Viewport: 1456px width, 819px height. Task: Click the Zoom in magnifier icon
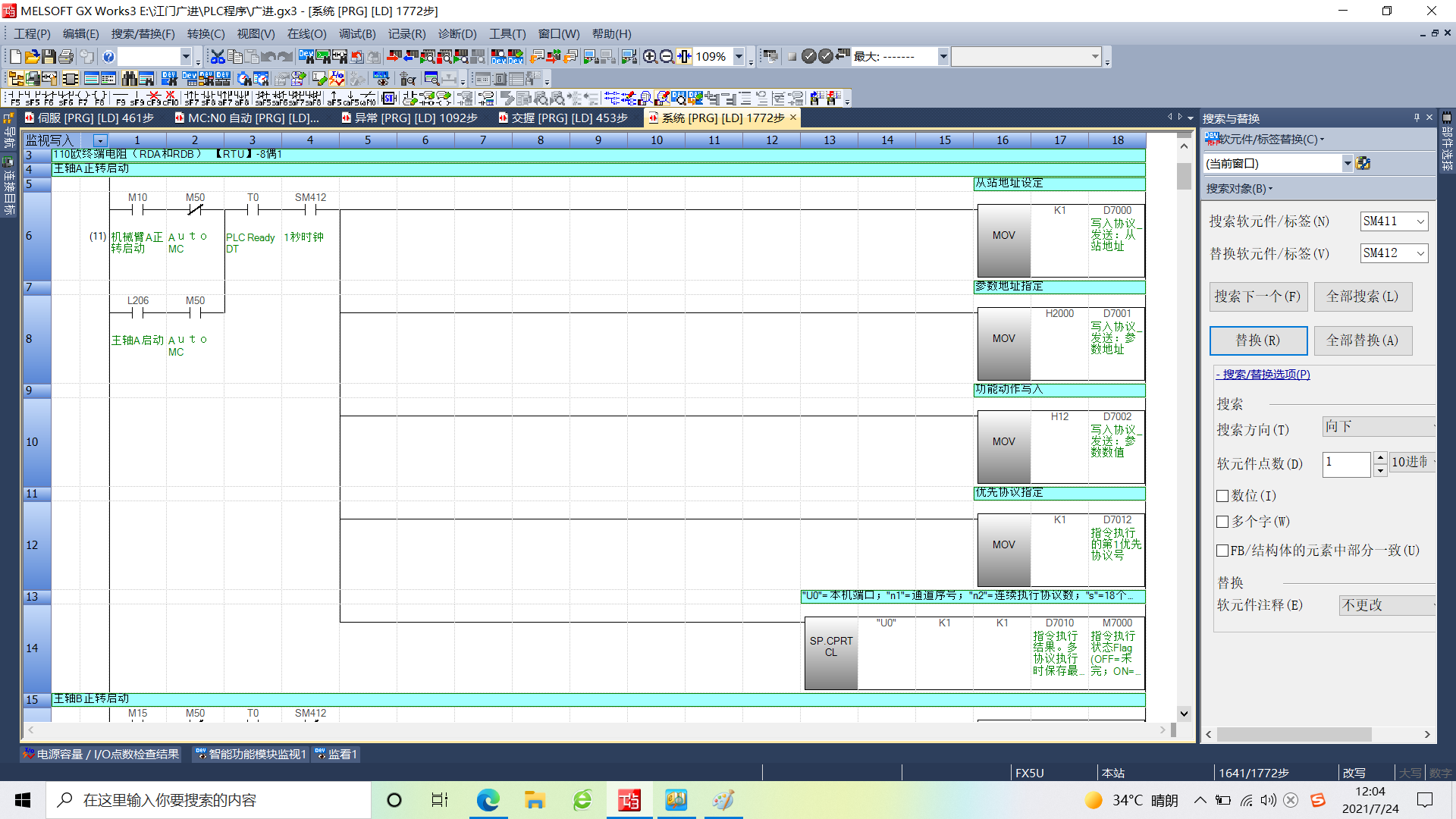(x=650, y=57)
